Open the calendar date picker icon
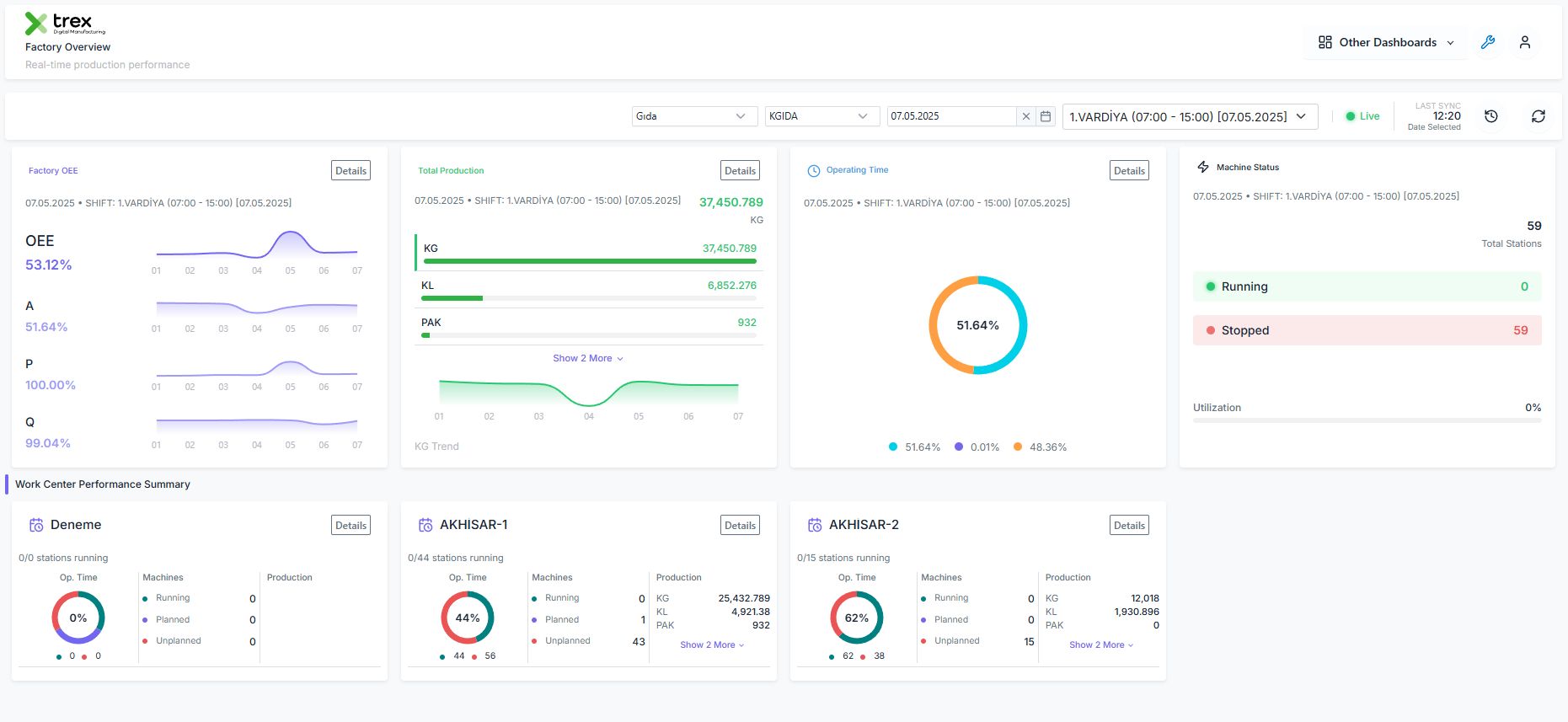 (x=1046, y=116)
